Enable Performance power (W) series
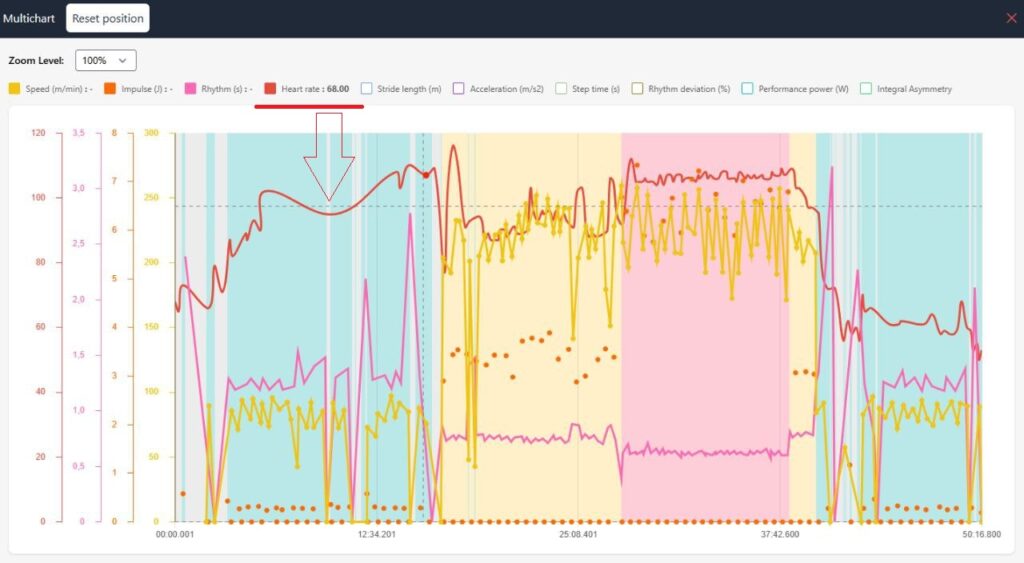 pos(747,89)
